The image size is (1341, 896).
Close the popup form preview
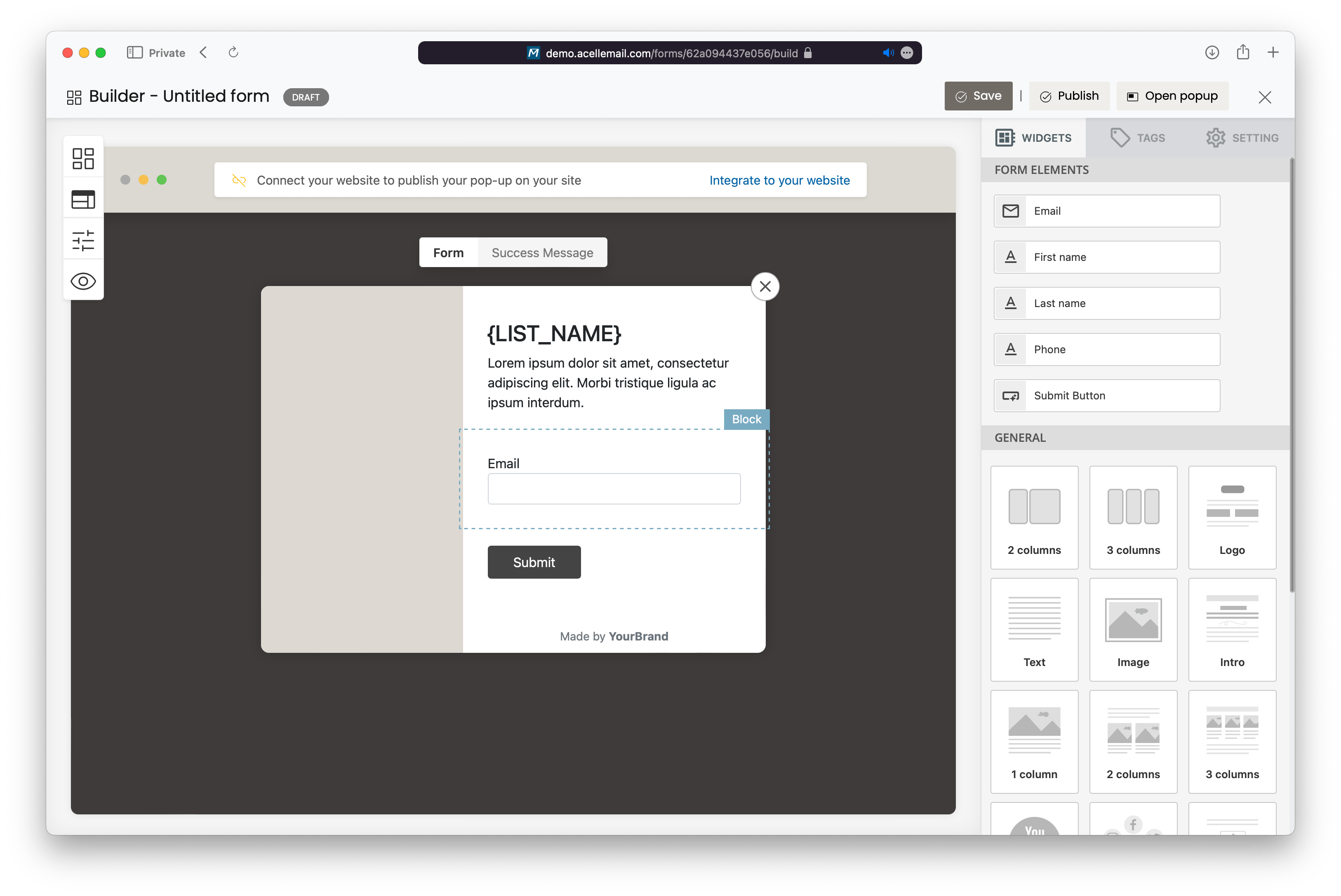point(764,286)
